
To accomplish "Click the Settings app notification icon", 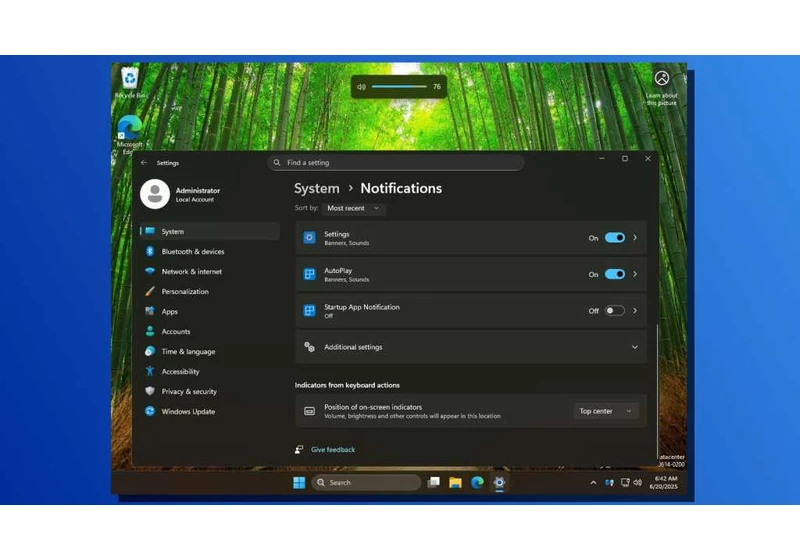I will (x=309, y=238).
